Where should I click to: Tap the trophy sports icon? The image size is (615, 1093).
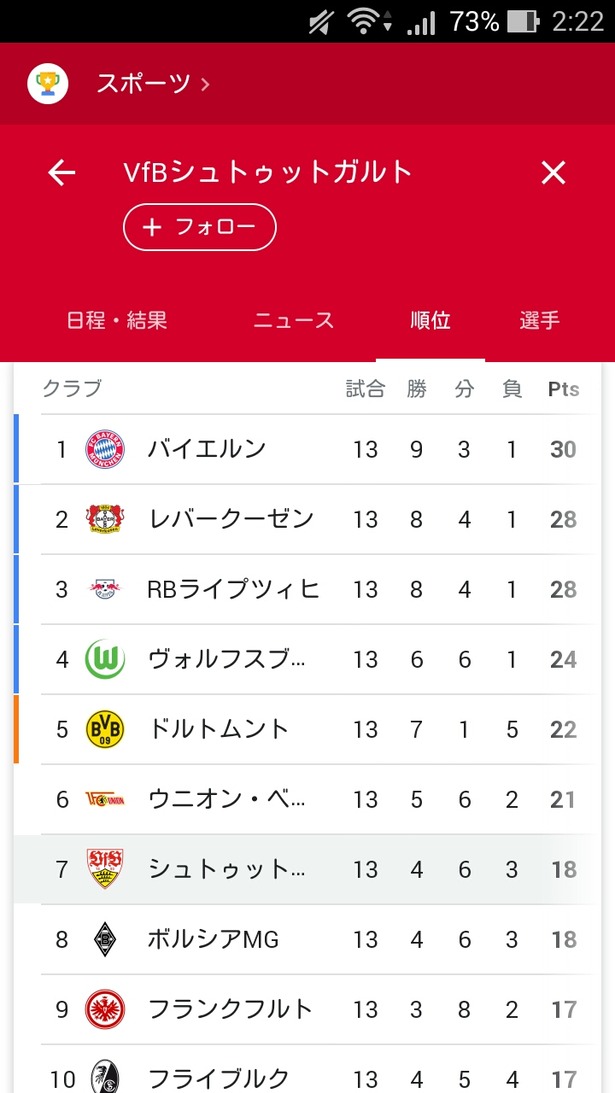[x=47, y=84]
